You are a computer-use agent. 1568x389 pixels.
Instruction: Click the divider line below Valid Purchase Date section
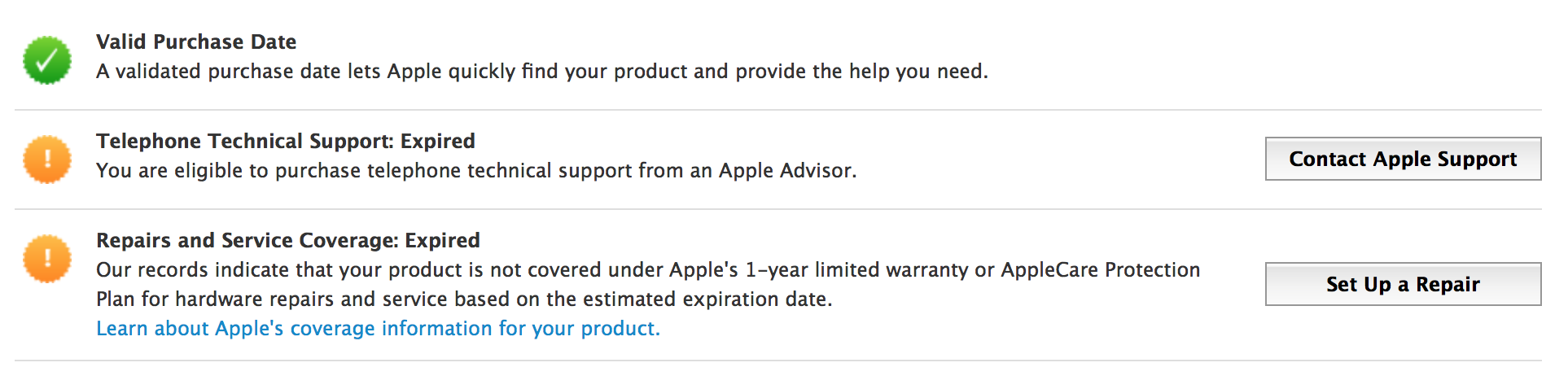(777, 110)
